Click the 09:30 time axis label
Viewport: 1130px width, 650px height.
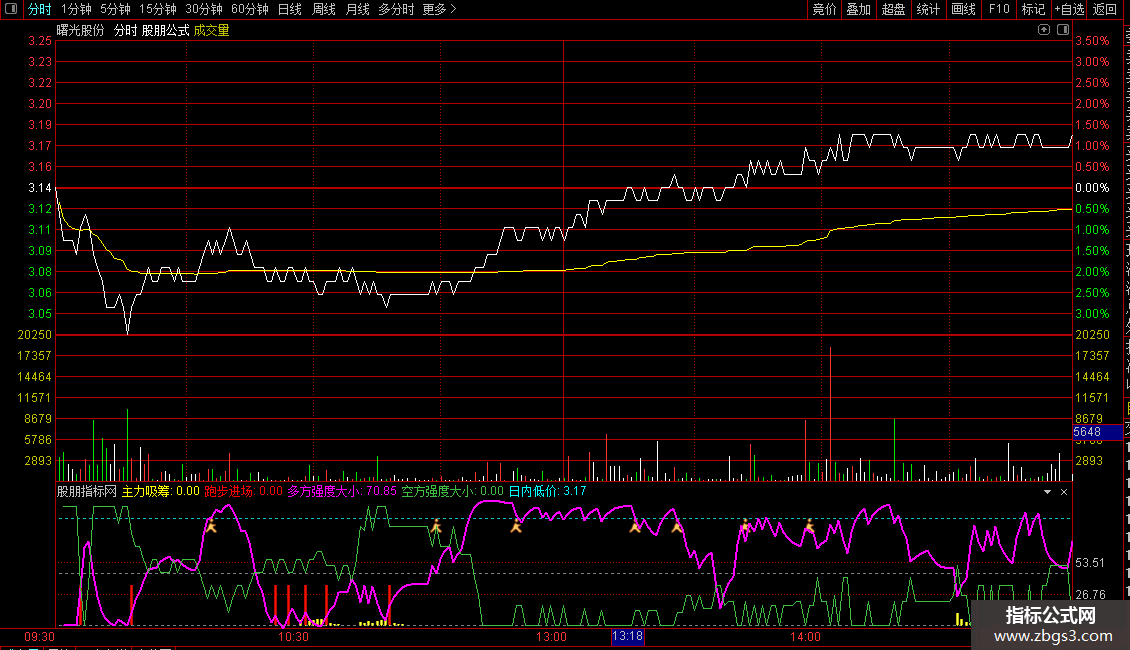pos(40,637)
